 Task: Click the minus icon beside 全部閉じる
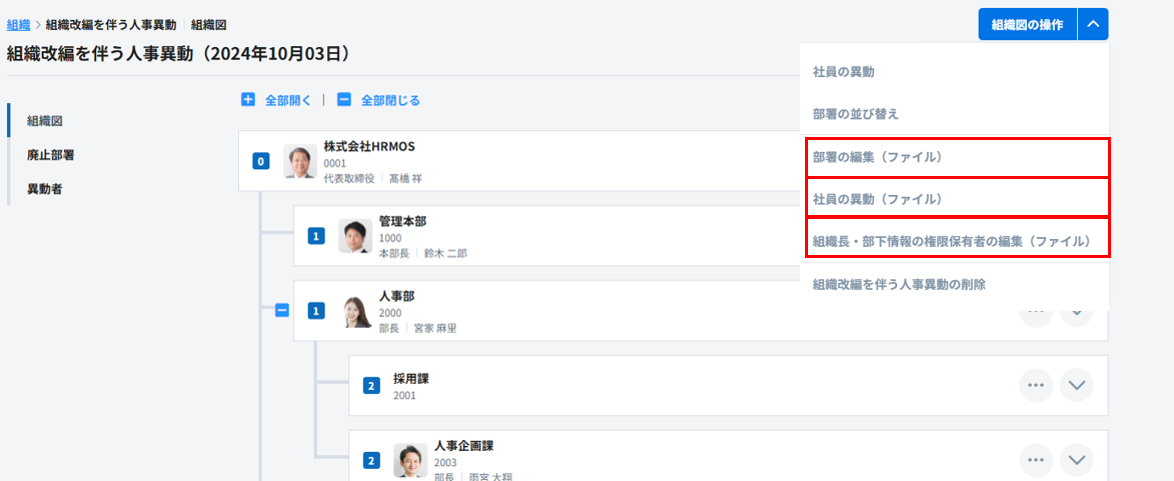[x=344, y=100]
